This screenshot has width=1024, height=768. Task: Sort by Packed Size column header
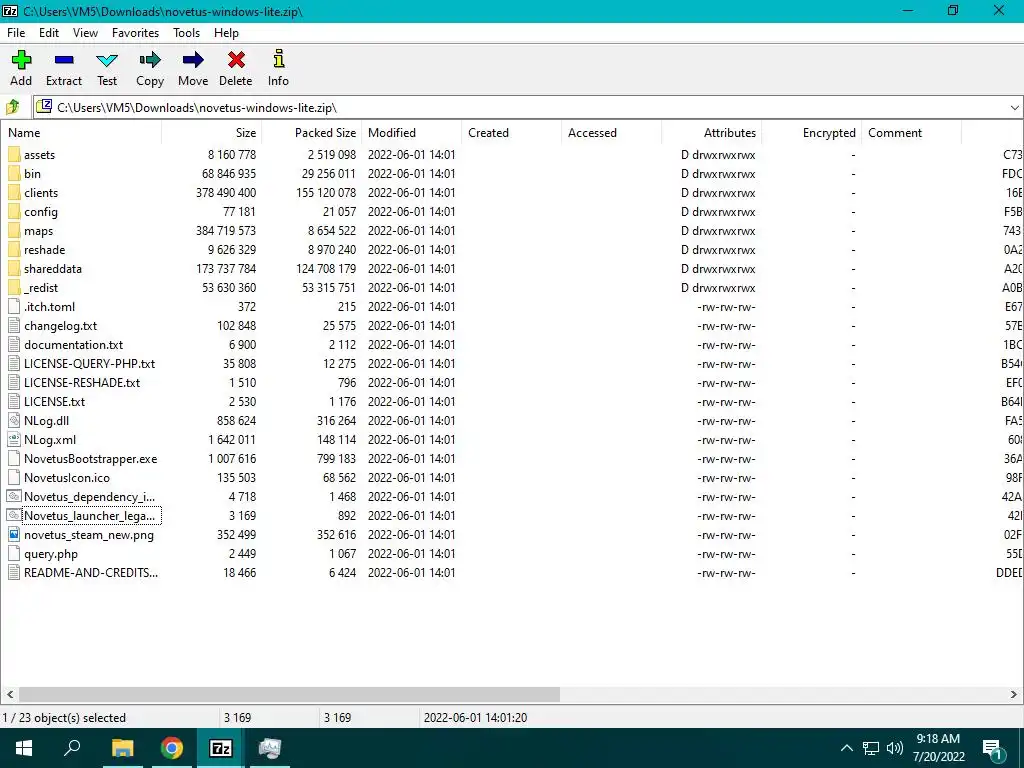pos(312,133)
